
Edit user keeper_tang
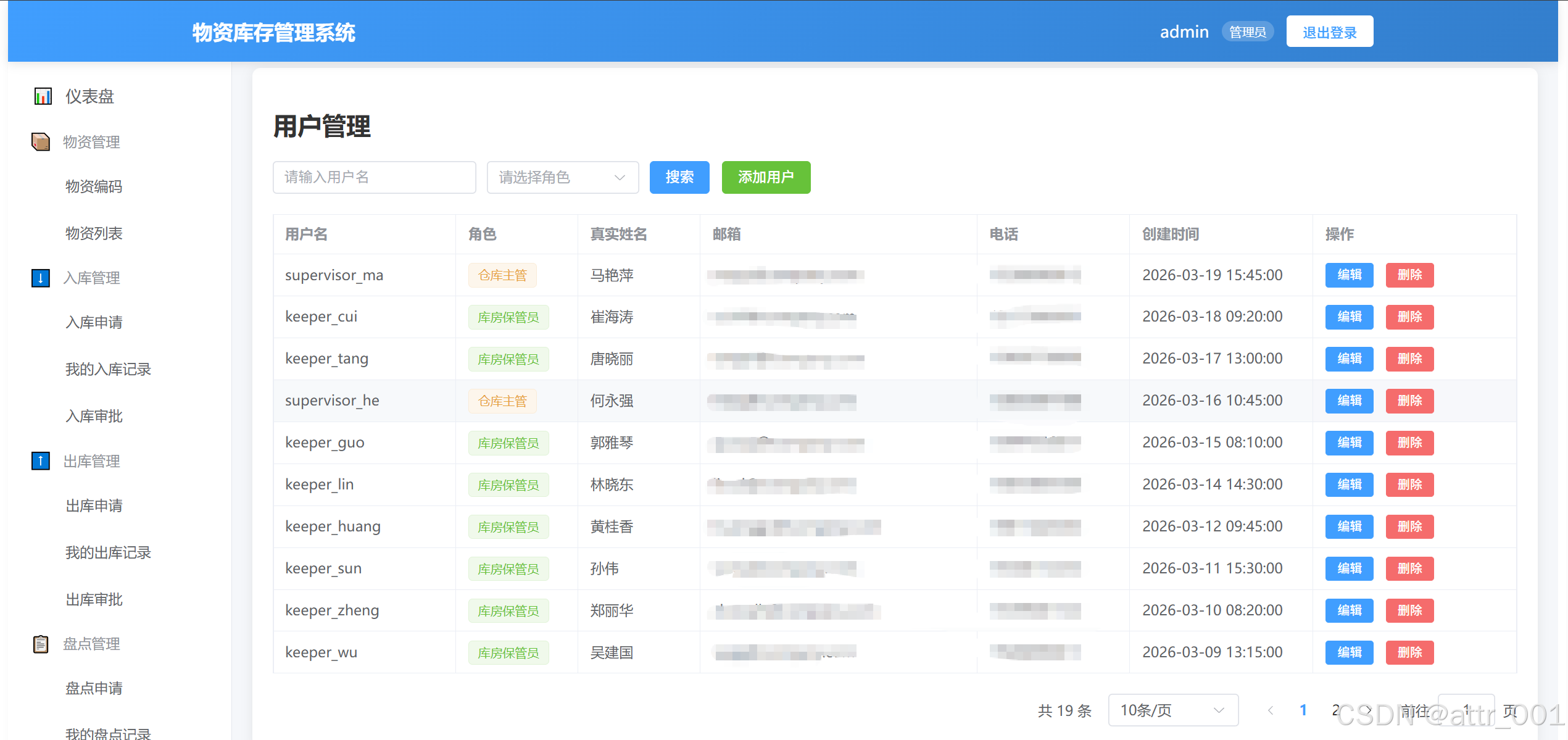coord(1349,359)
